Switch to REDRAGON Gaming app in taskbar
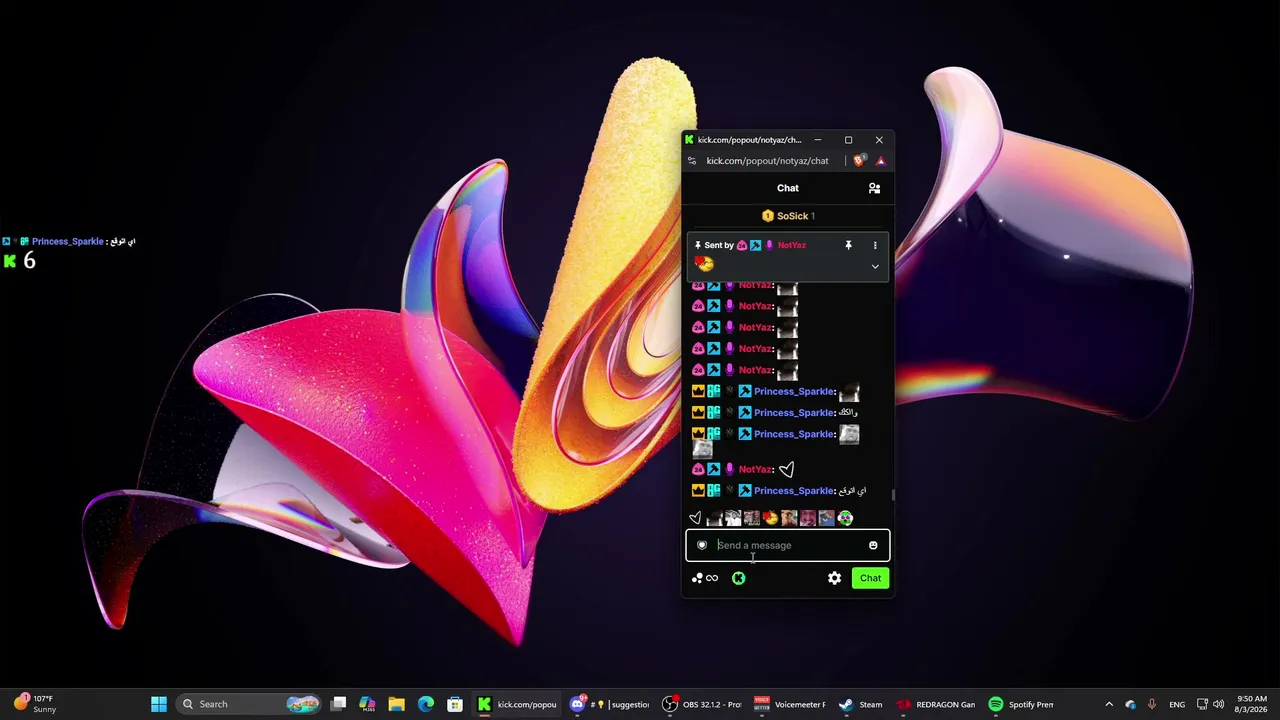The height and width of the screenshot is (720, 1280). coord(936,704)
